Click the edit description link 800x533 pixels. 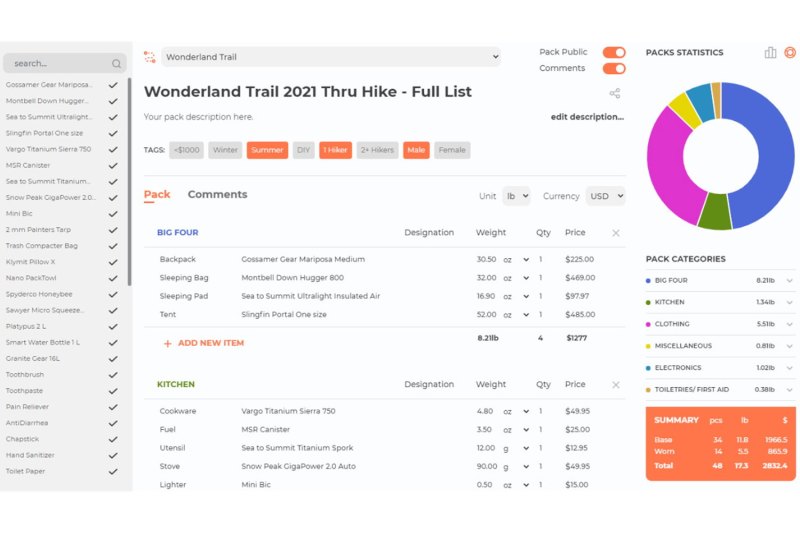587,117
